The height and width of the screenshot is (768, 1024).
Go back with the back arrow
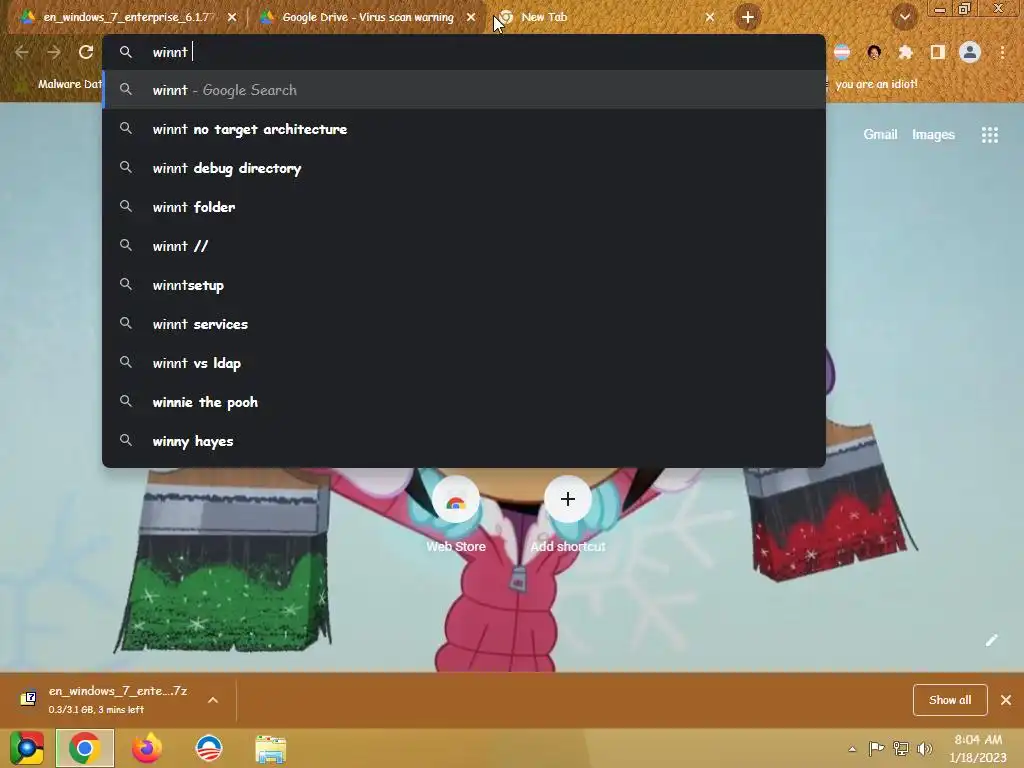tap(22, 52)
